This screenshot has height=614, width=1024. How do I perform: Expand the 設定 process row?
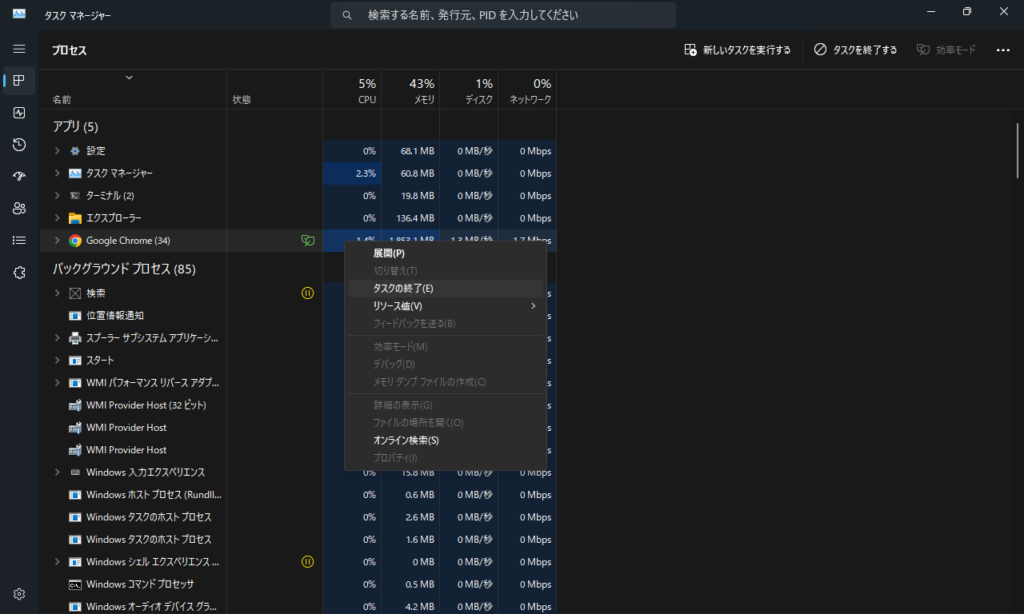(57, 151)
